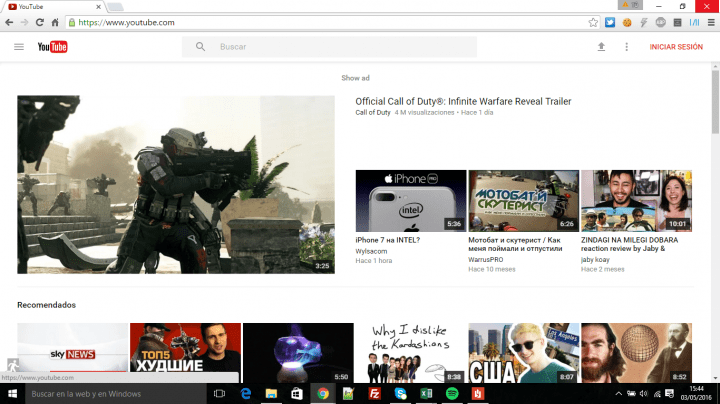Image resolution: width=720 pixels, height=404 pixels.
Task: Switch to Chrome in the taskbar
Action: coord(323,393)
